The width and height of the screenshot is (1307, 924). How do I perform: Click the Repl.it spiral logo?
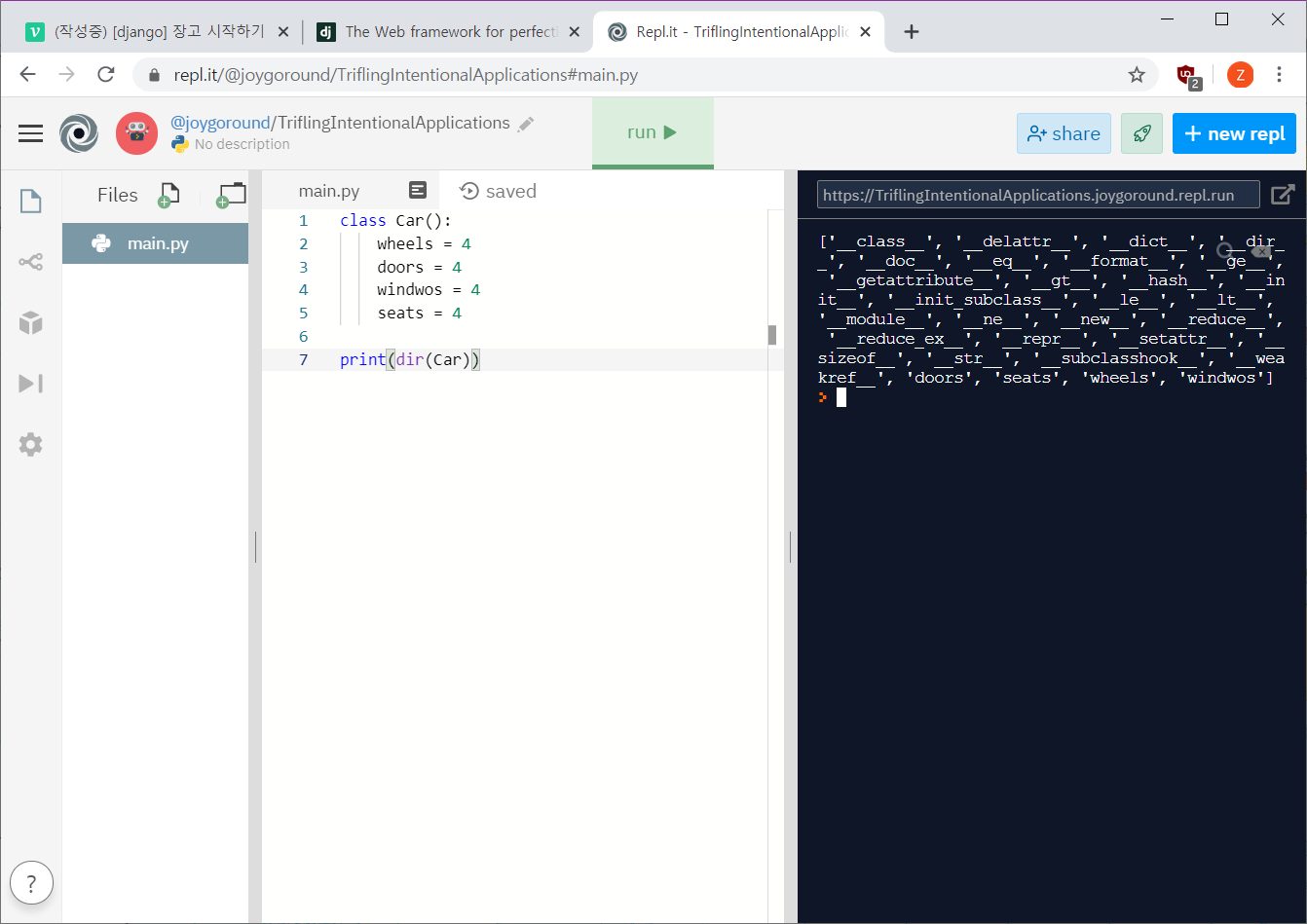(x=78, y=133)
